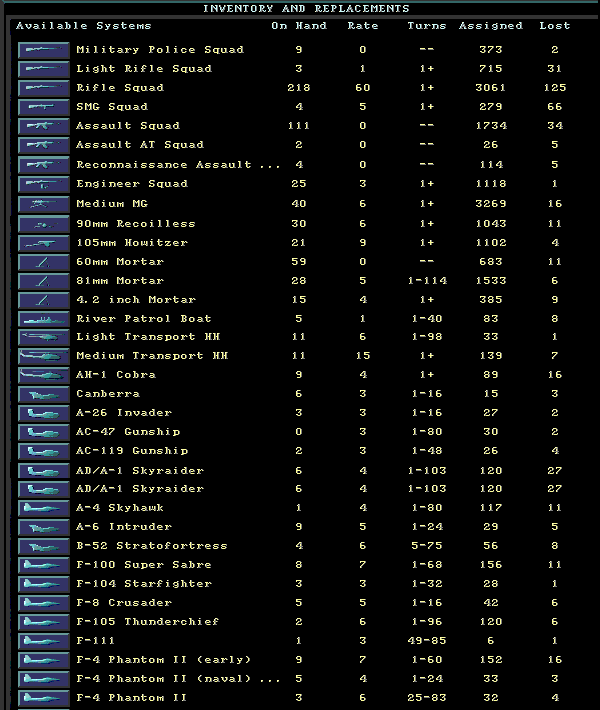600x710 pixels.
Task: Click the Assigned column header
Action: [x=491, y=26]
